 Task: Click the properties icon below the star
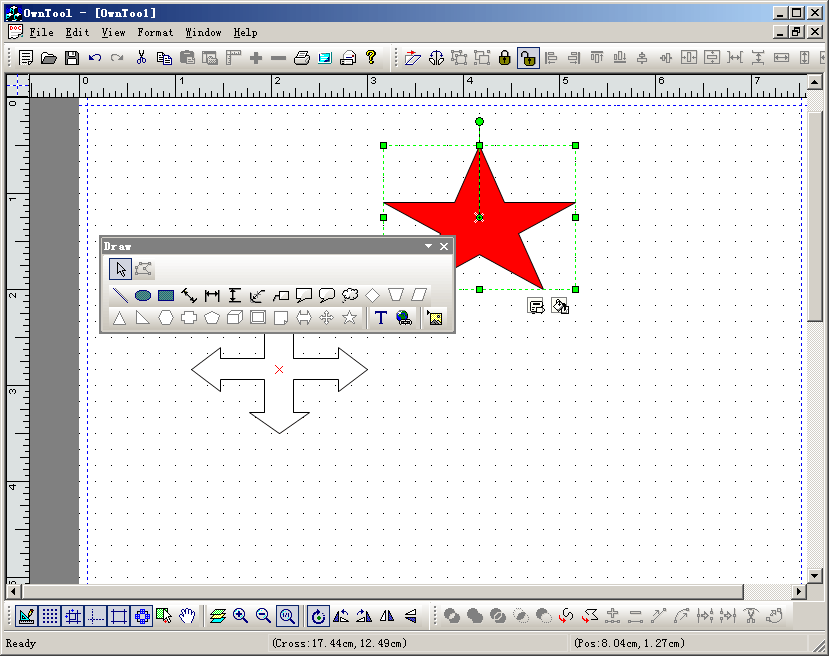point(536,306)
